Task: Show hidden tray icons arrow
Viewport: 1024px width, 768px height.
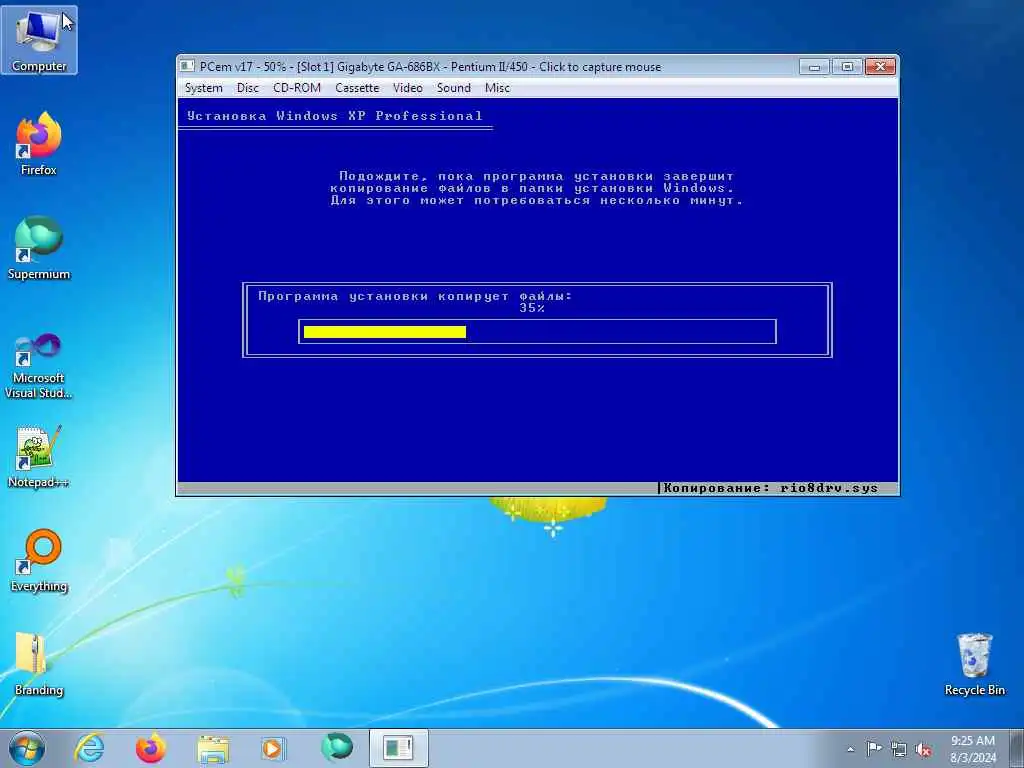Action: tap(850, 749)
